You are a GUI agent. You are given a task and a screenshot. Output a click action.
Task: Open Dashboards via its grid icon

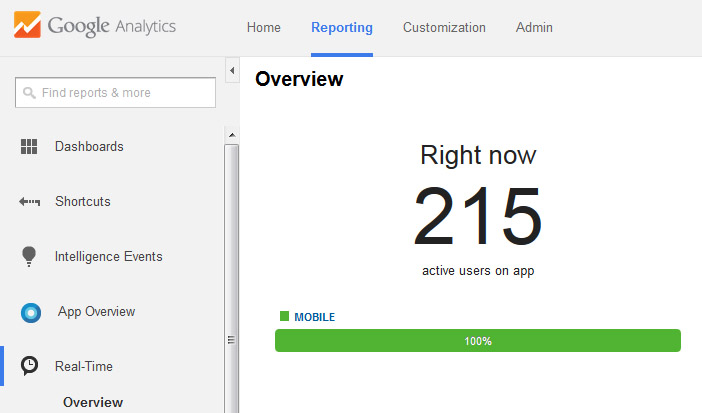29,146
